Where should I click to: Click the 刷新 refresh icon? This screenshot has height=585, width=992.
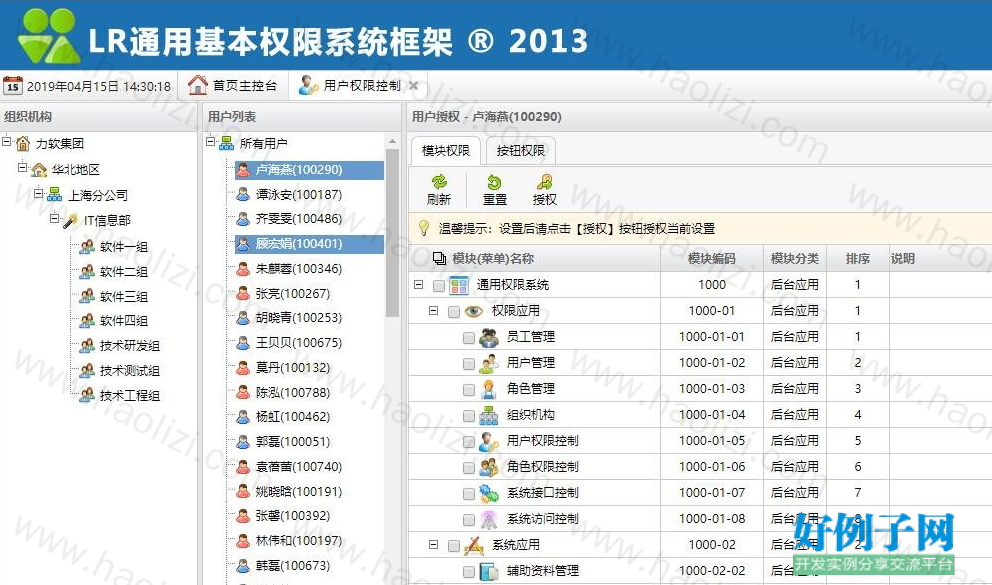(438, 183)
